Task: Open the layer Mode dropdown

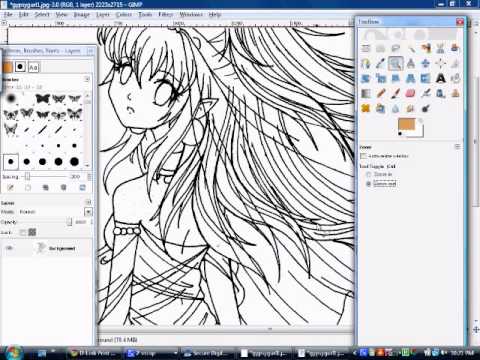Action: (x=88, y=212)
